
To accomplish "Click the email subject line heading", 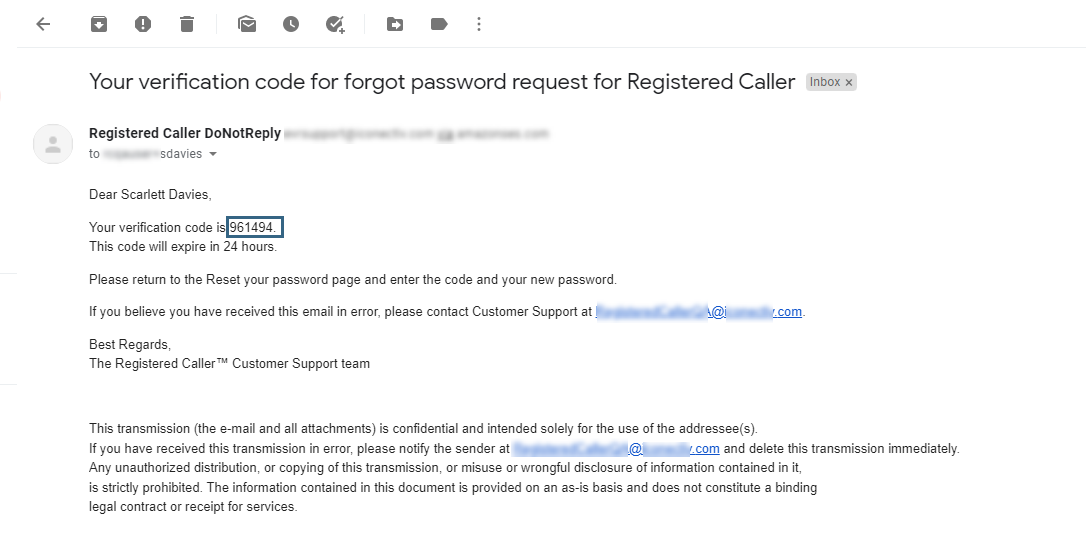I will (442, 82).
